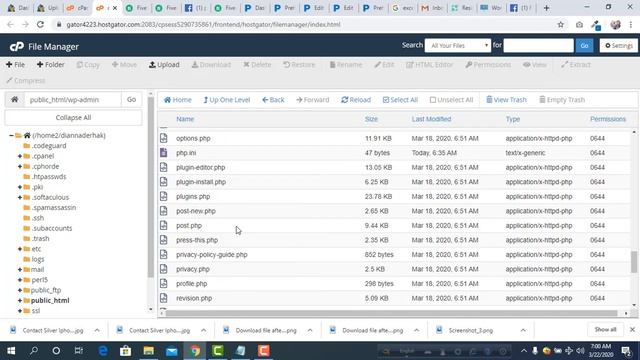Click the file icon of revision.php
The image size is (640, 360).
(x=164, y=298)
